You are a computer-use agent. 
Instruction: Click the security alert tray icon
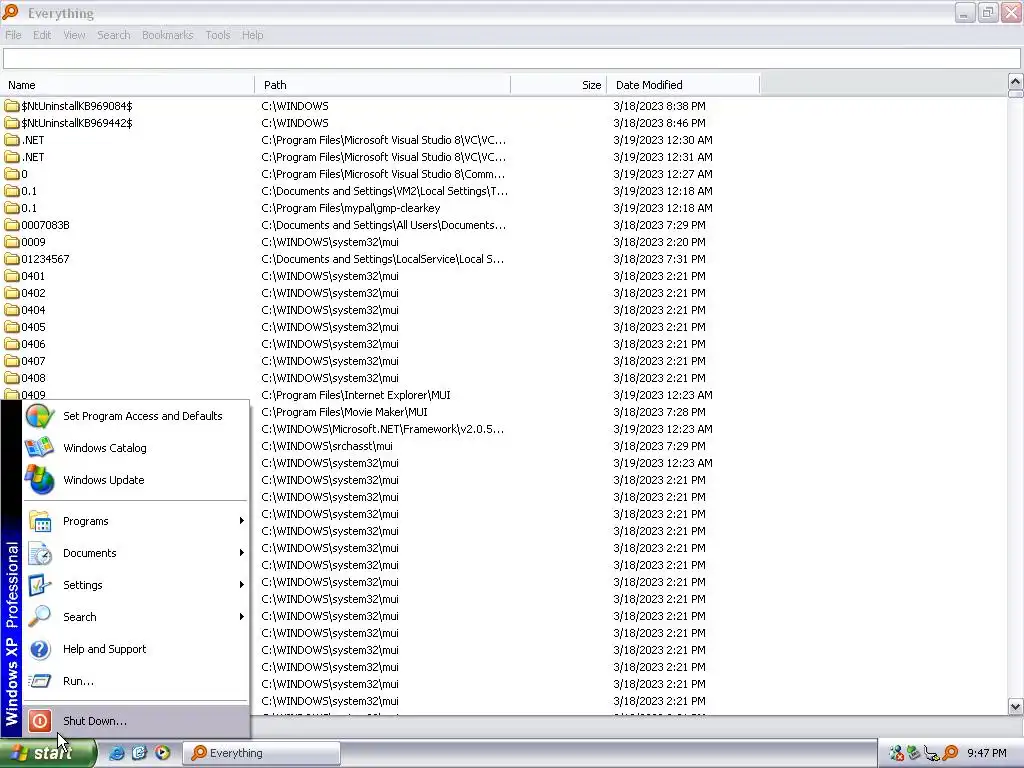[x=896, y=753]
